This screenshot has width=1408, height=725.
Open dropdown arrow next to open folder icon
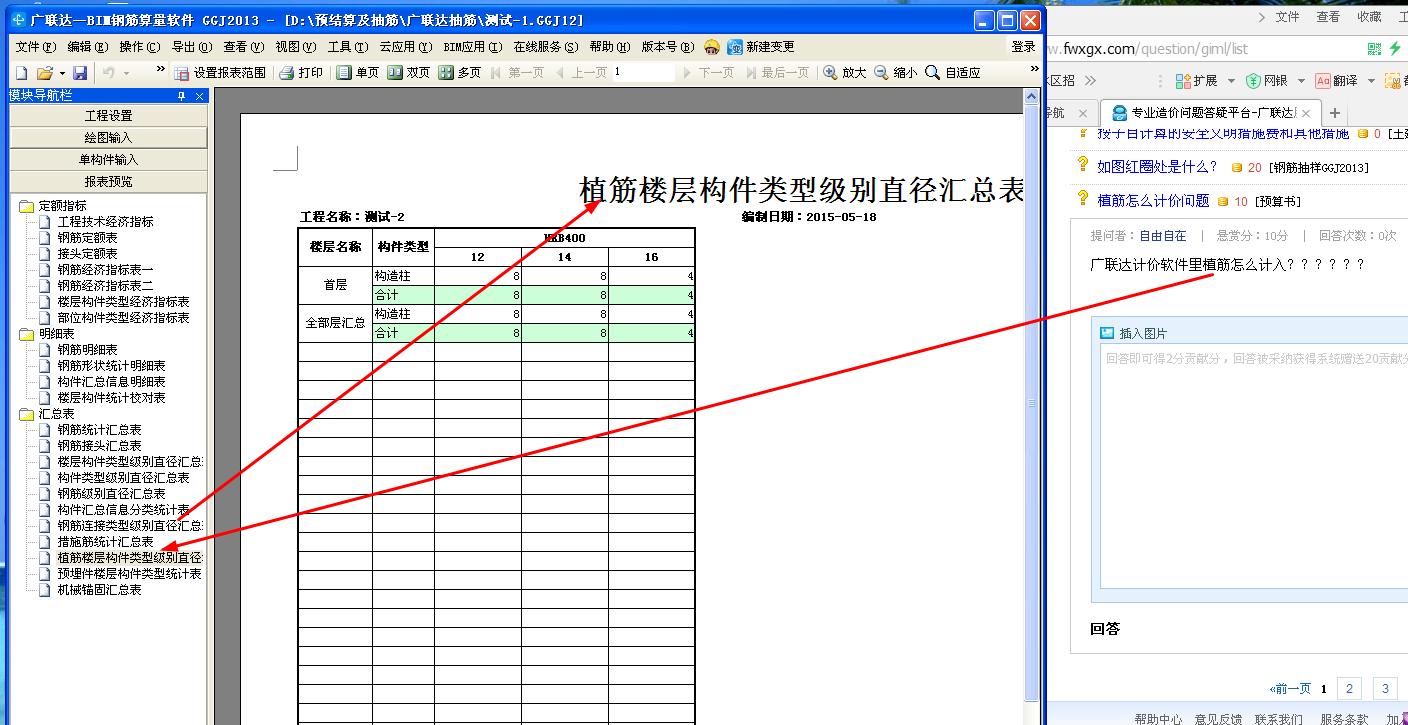[62, 73]
